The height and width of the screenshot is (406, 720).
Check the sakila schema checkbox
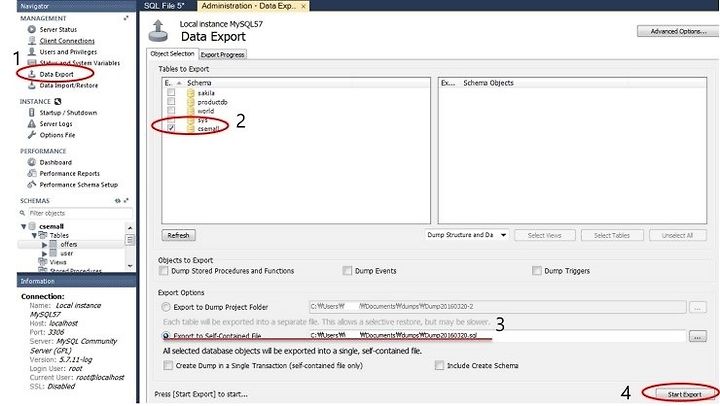click(x=171, y=92)
